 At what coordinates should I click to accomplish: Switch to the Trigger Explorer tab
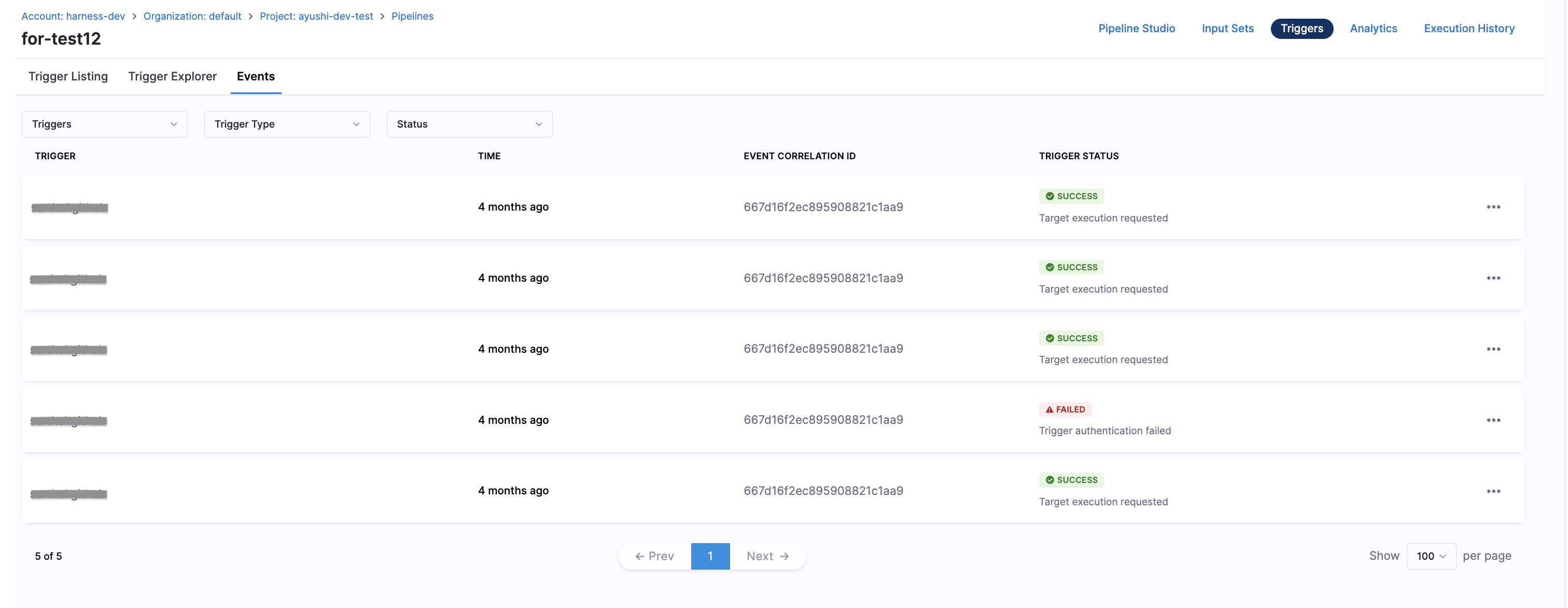172,76
